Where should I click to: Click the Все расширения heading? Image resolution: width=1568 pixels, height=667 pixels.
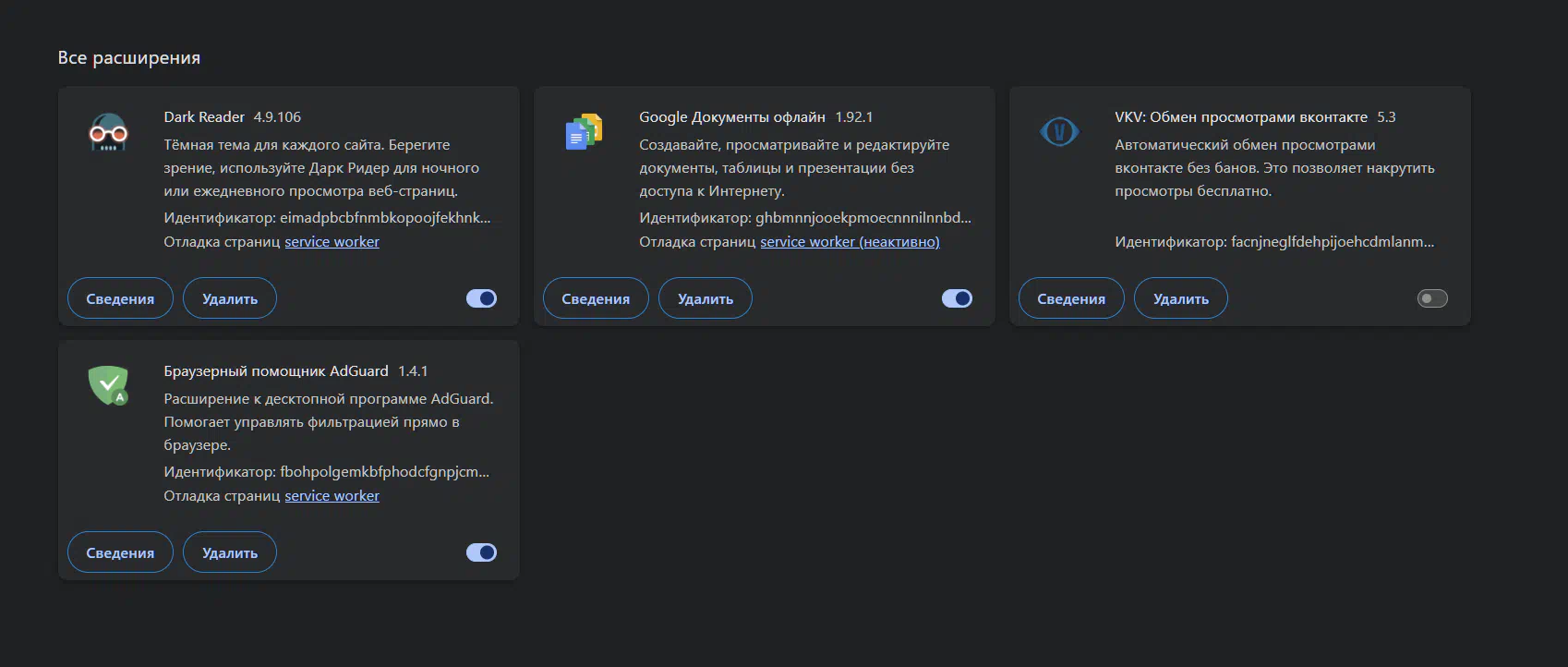click(129, 57)
